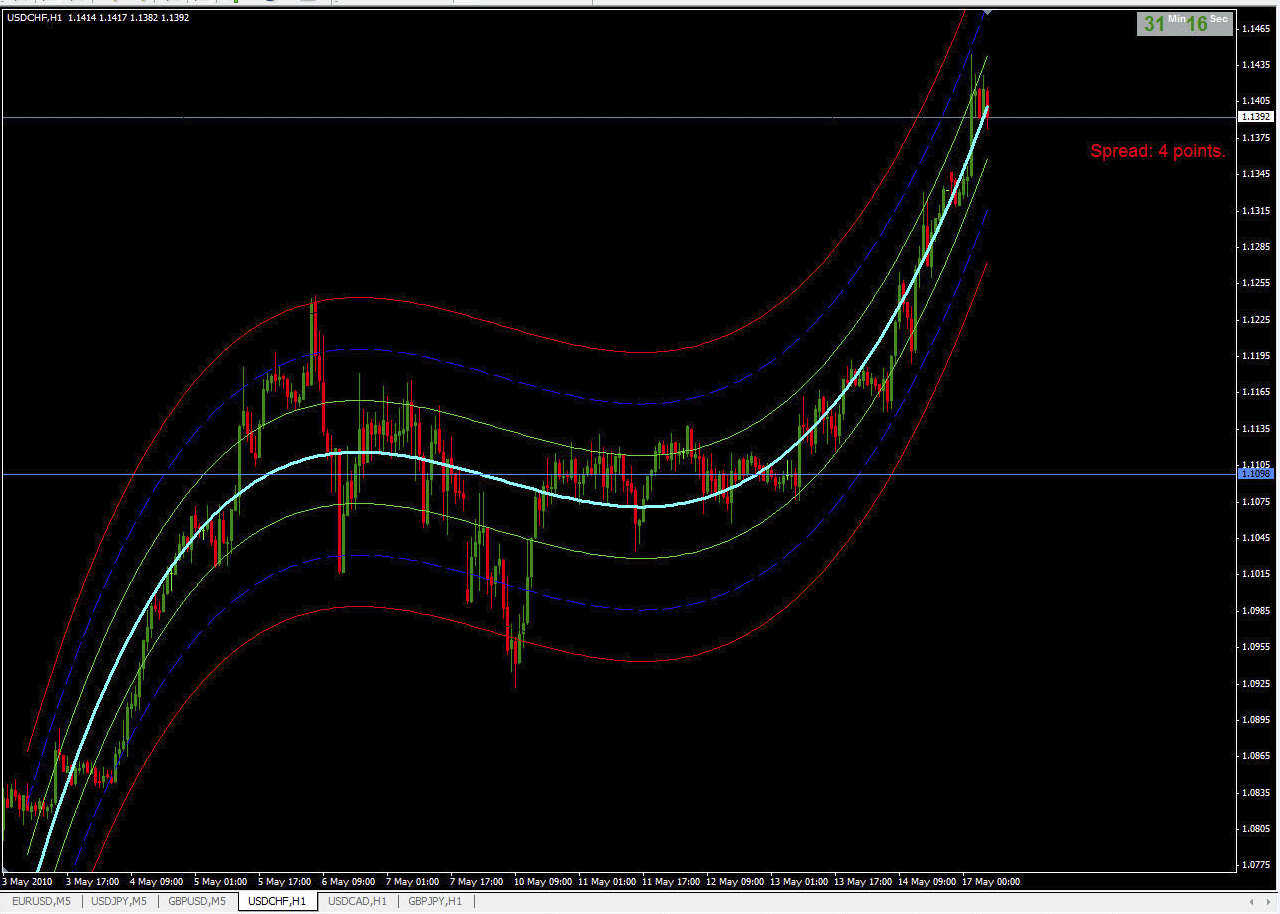The image size is (1280, 914).
Task: Click price scale value 1.1435
Action: pyautogui.click(x=1256, y=65)
